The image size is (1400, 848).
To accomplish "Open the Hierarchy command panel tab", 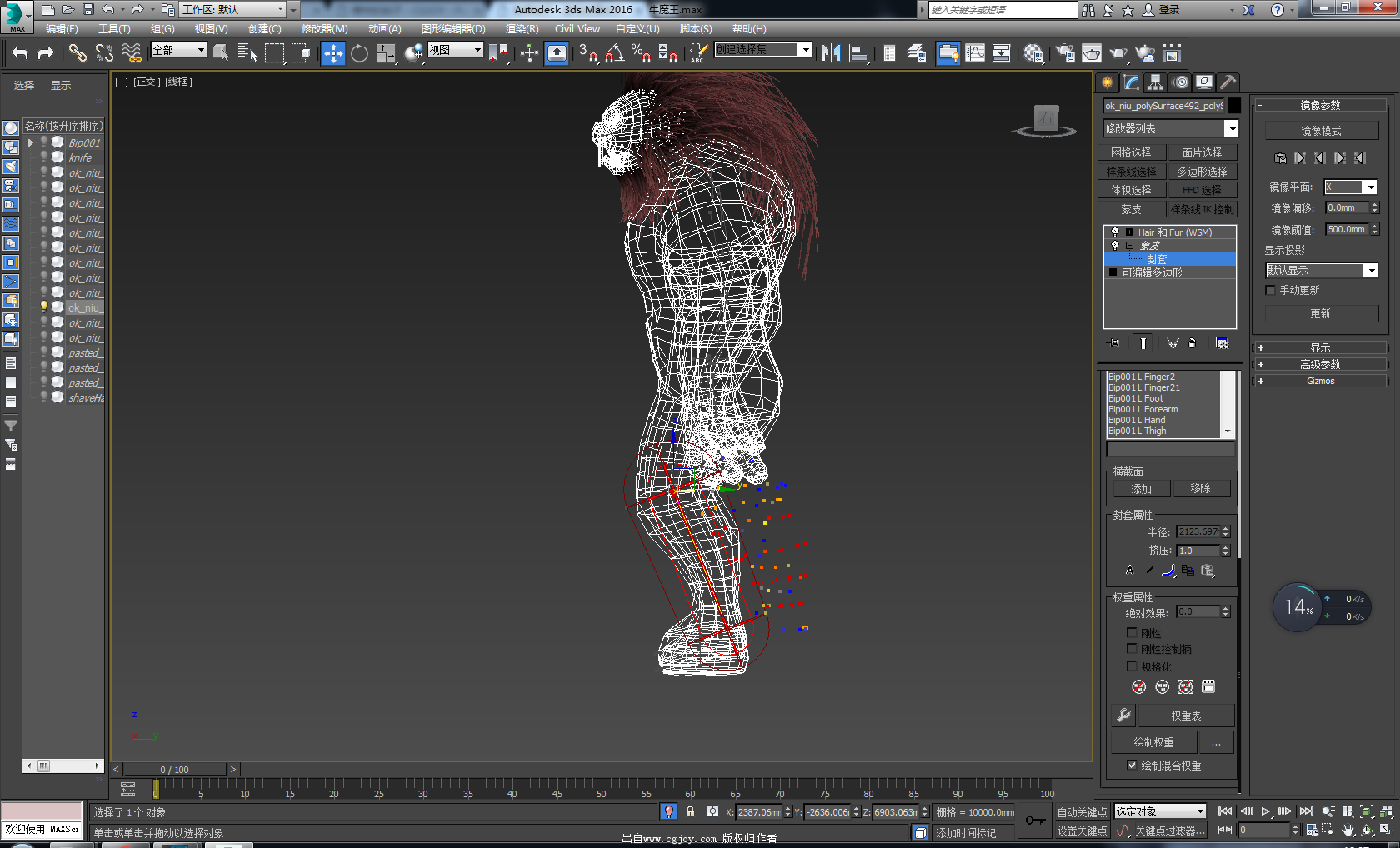I will (x=1155, y=82).
